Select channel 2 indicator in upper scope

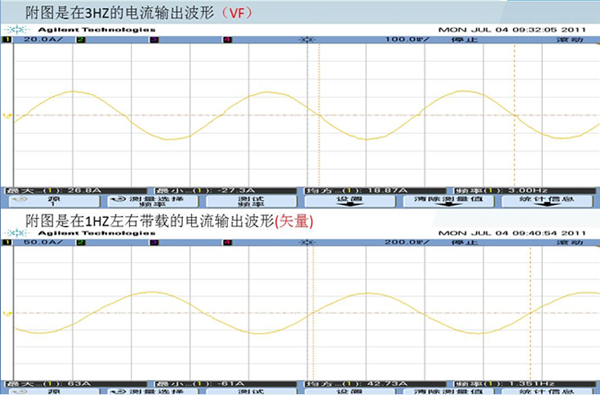point(81,39)
